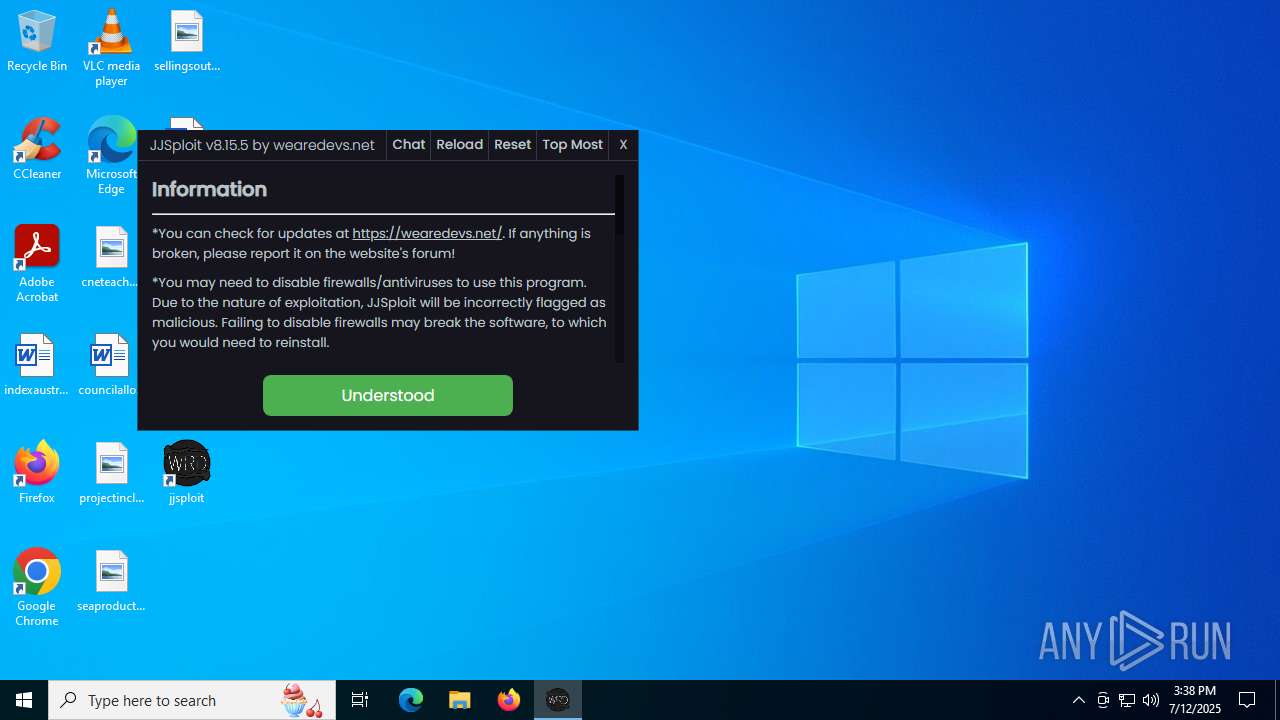
Task: Select the cneteach file icon
Action: (111, 258)
